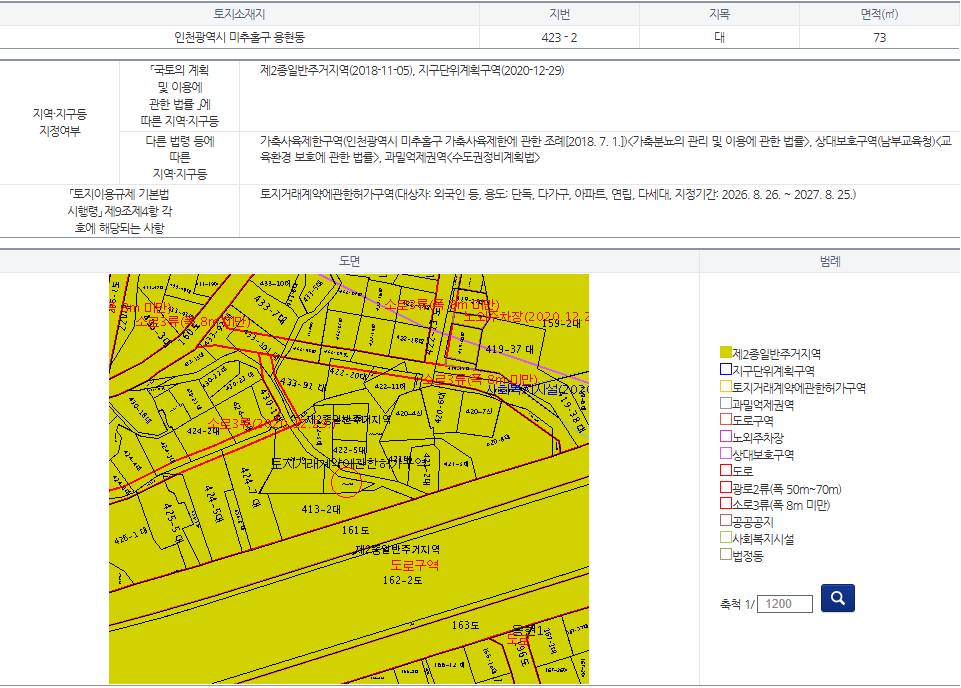Click the 노외주차장 legend swatch
This screenshot has height=688, width=961.
pyautogui.click(x=726, y=437)
